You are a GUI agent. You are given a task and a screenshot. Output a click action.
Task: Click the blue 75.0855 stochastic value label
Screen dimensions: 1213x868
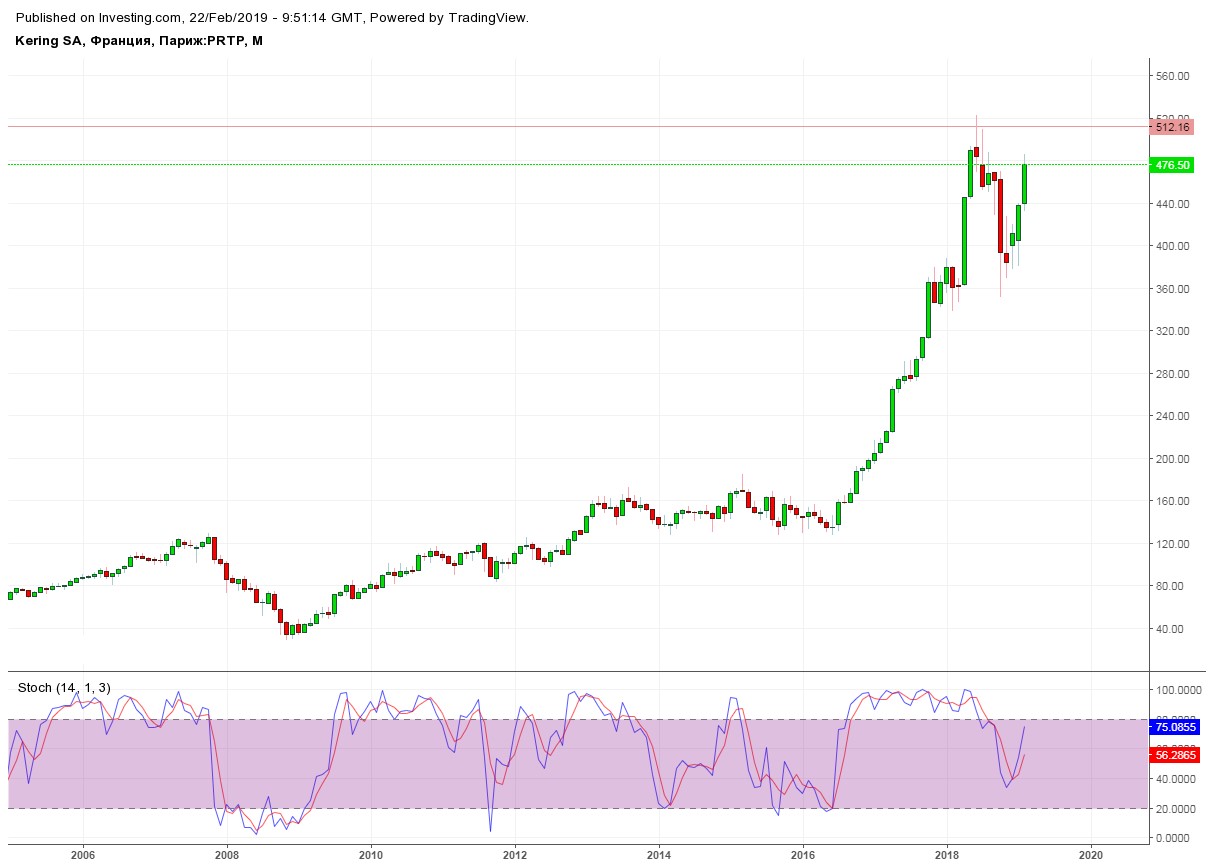1175,727
